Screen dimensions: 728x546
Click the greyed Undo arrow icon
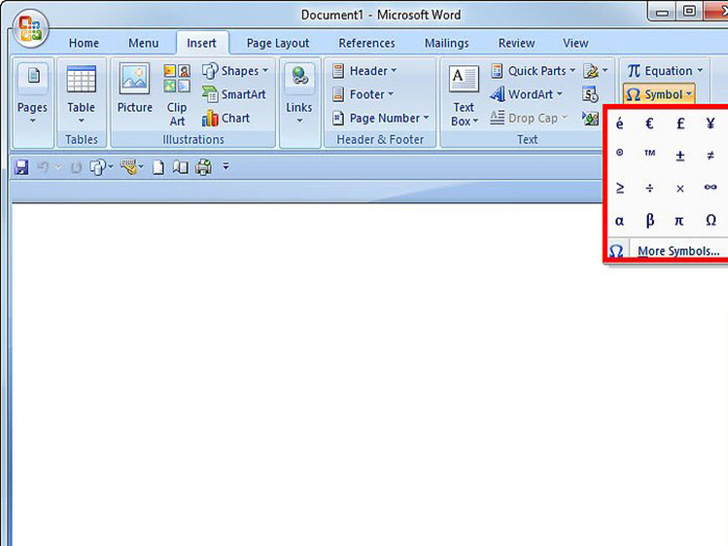pyautogui.click(x=43, y=167)
